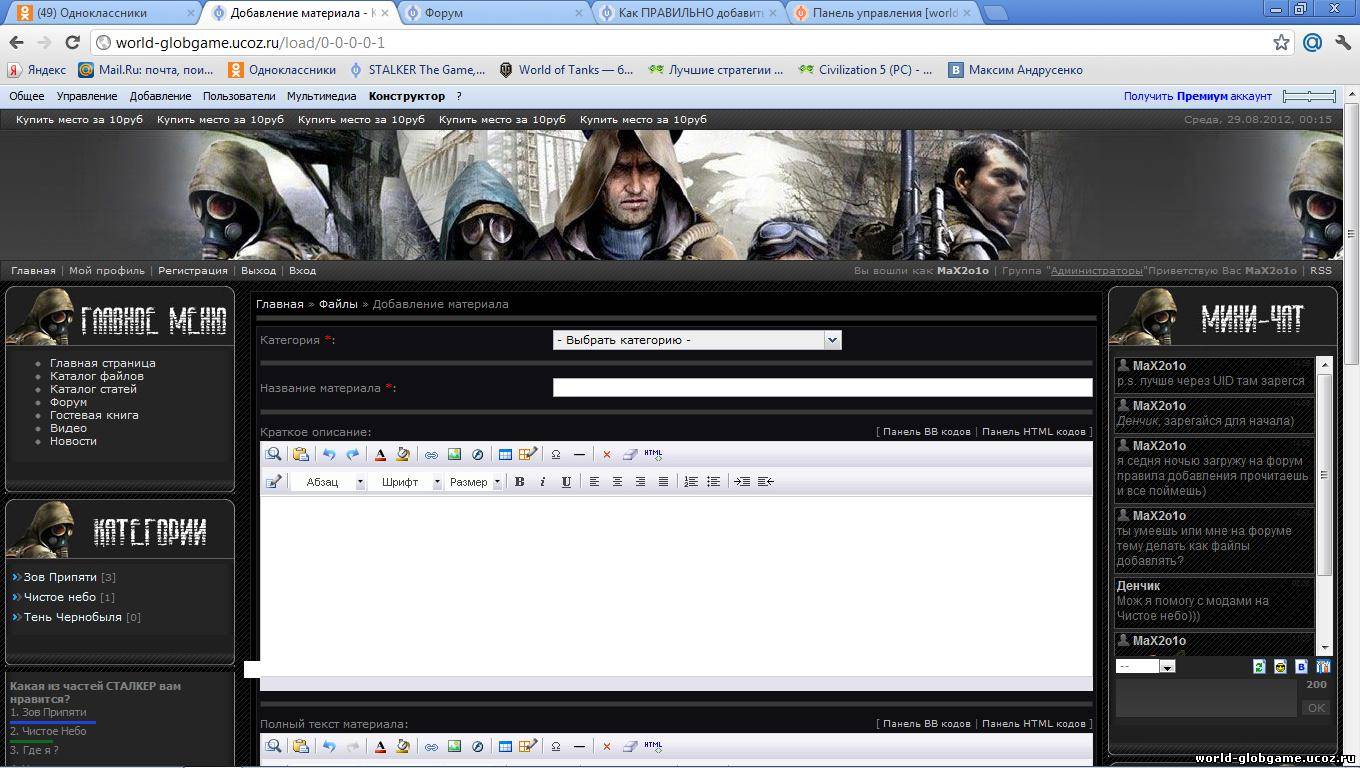Center text in Краткое описание editor
The height and width of the screenshot is (768, 1360).
pyautogui.click(x=617, y=482)
